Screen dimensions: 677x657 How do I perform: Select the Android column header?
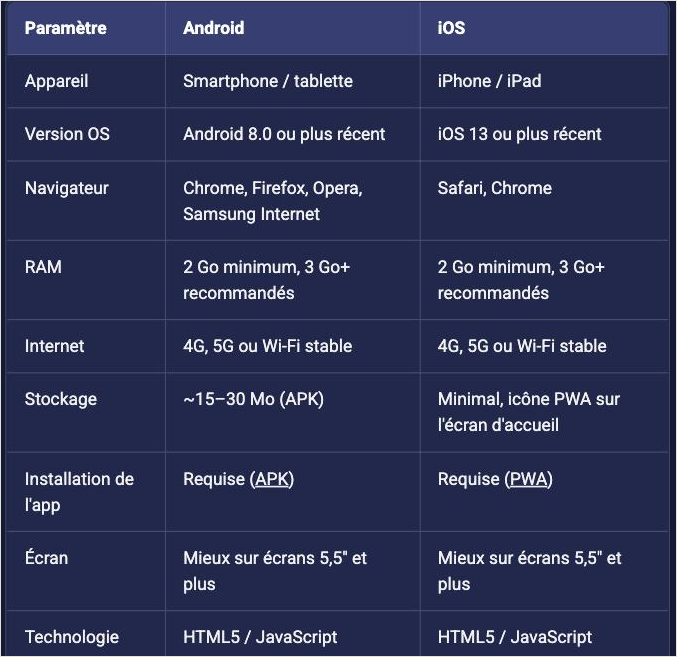click(x=214, y=28)
